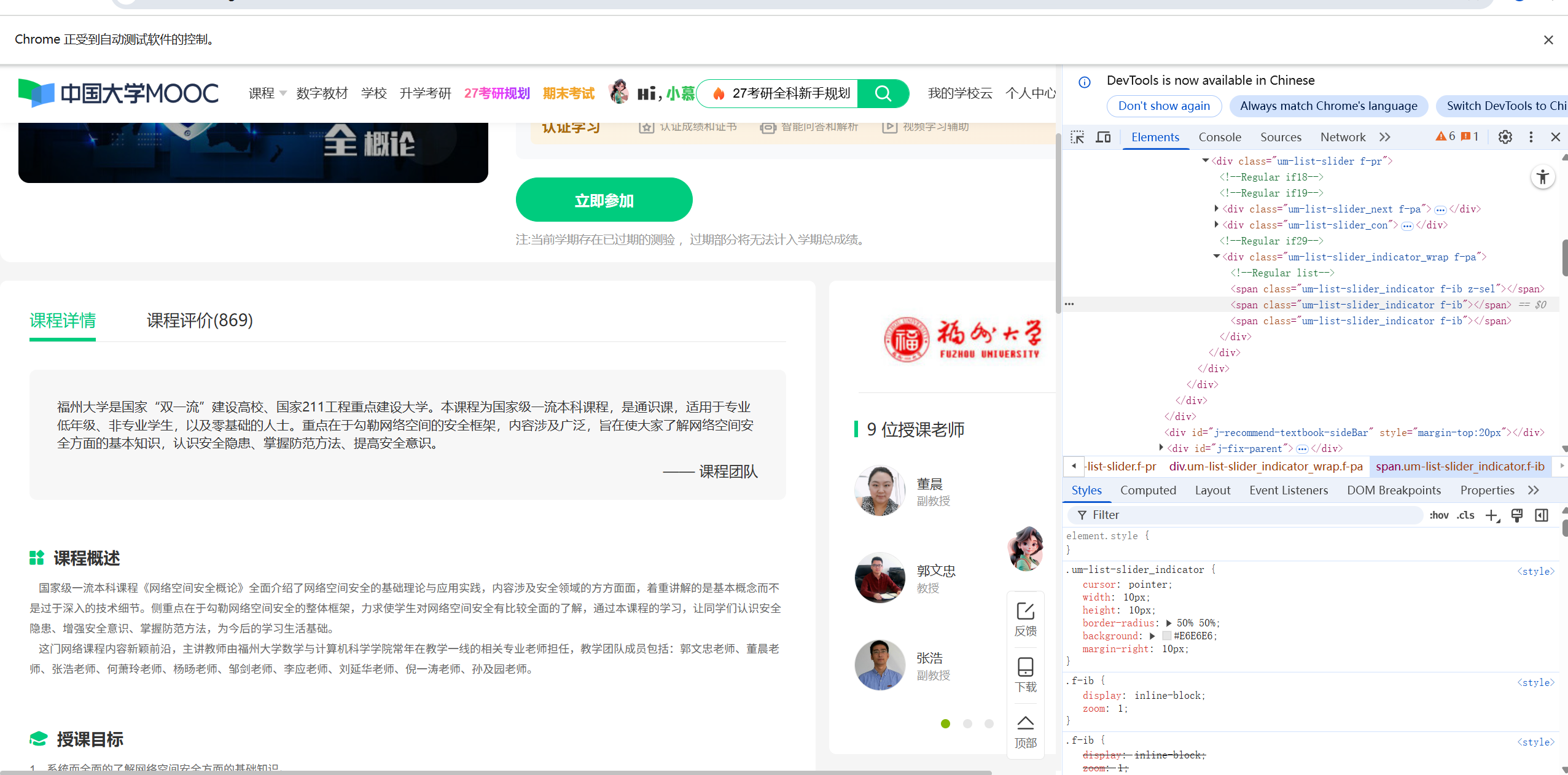Open DevTools settings gear

[x=1504, y=136]
